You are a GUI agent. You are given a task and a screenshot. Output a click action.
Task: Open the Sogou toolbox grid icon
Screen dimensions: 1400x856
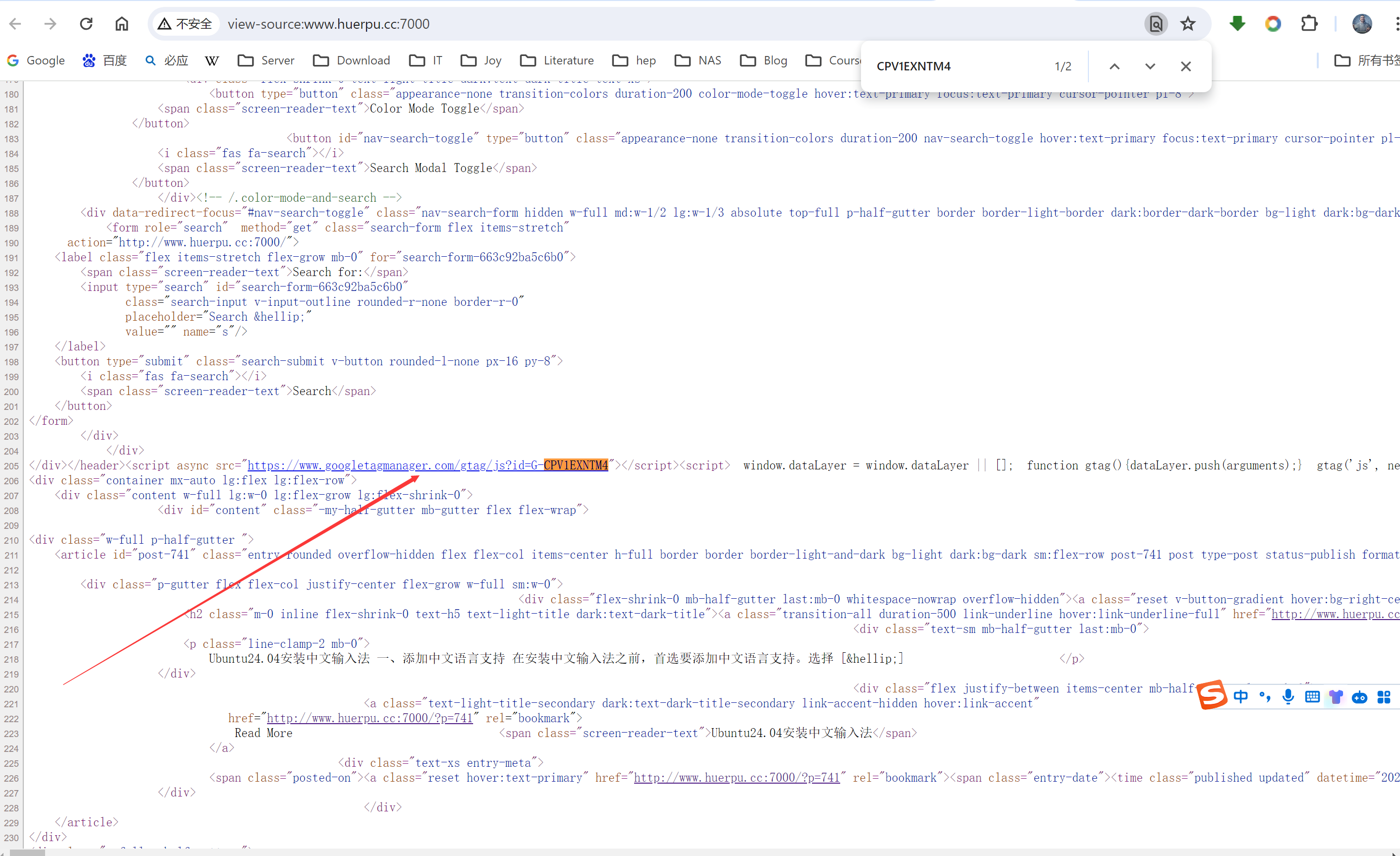(1384, 697)
